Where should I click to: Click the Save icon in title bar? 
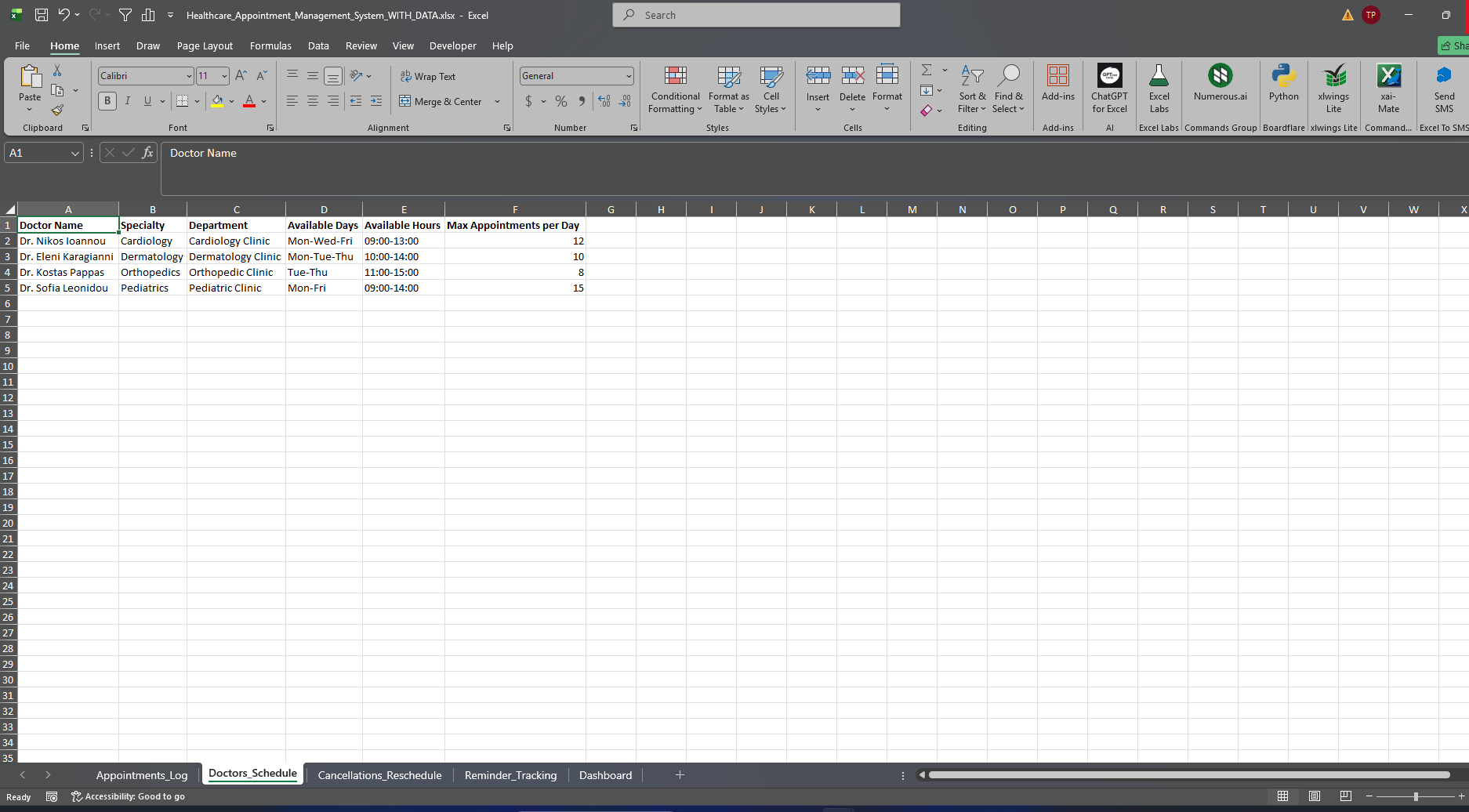tap(42, 15)
